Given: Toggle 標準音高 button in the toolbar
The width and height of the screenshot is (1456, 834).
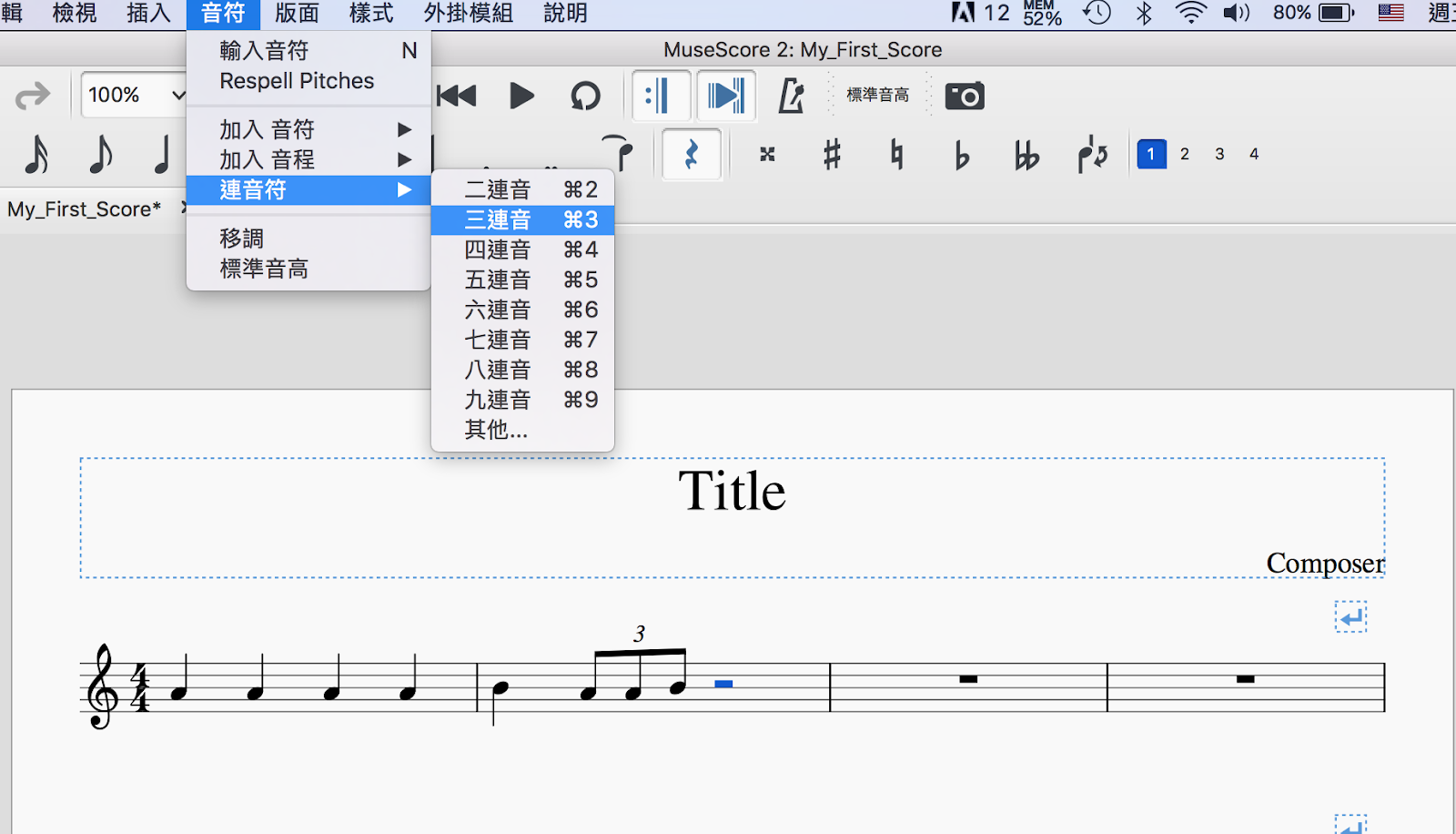Looking at the screenshot, I should [877, 96].
